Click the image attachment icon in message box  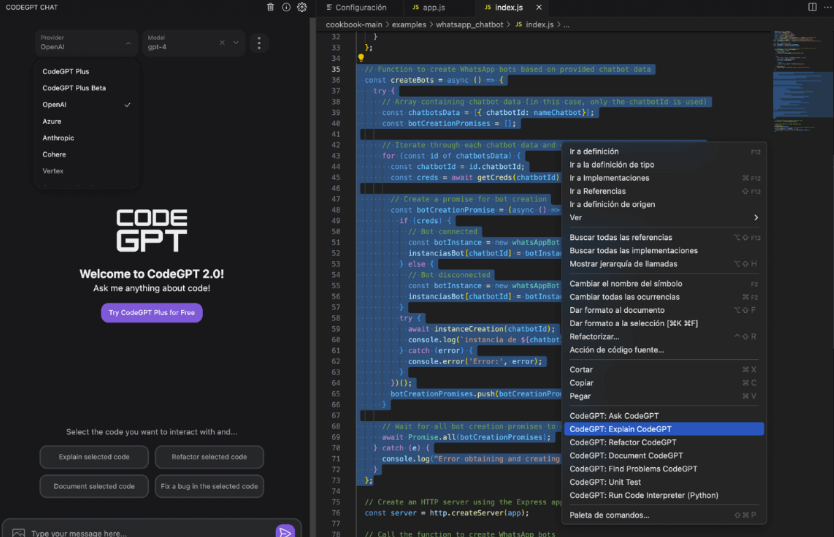click(x=18, y=532)
